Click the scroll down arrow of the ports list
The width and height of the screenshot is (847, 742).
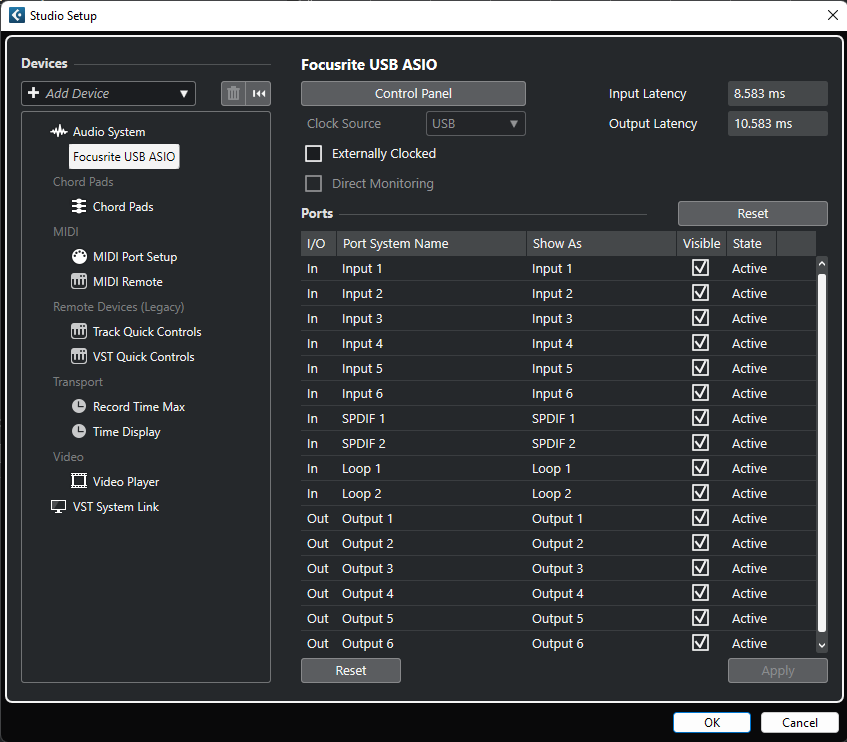(x=822, y=645)
